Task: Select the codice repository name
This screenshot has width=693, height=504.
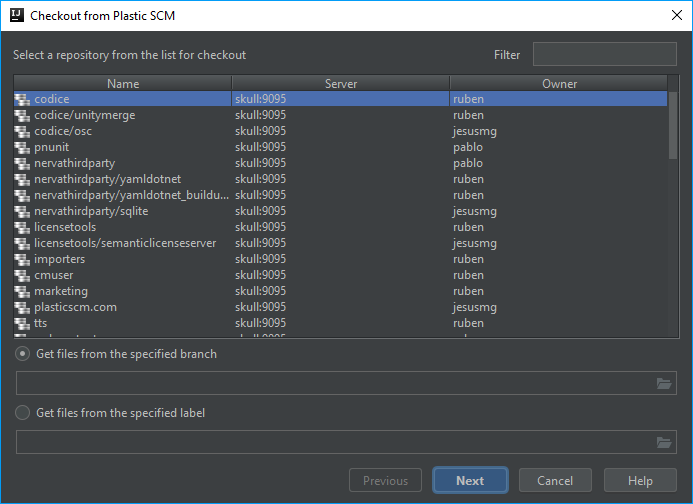Action: click(52, 99)
